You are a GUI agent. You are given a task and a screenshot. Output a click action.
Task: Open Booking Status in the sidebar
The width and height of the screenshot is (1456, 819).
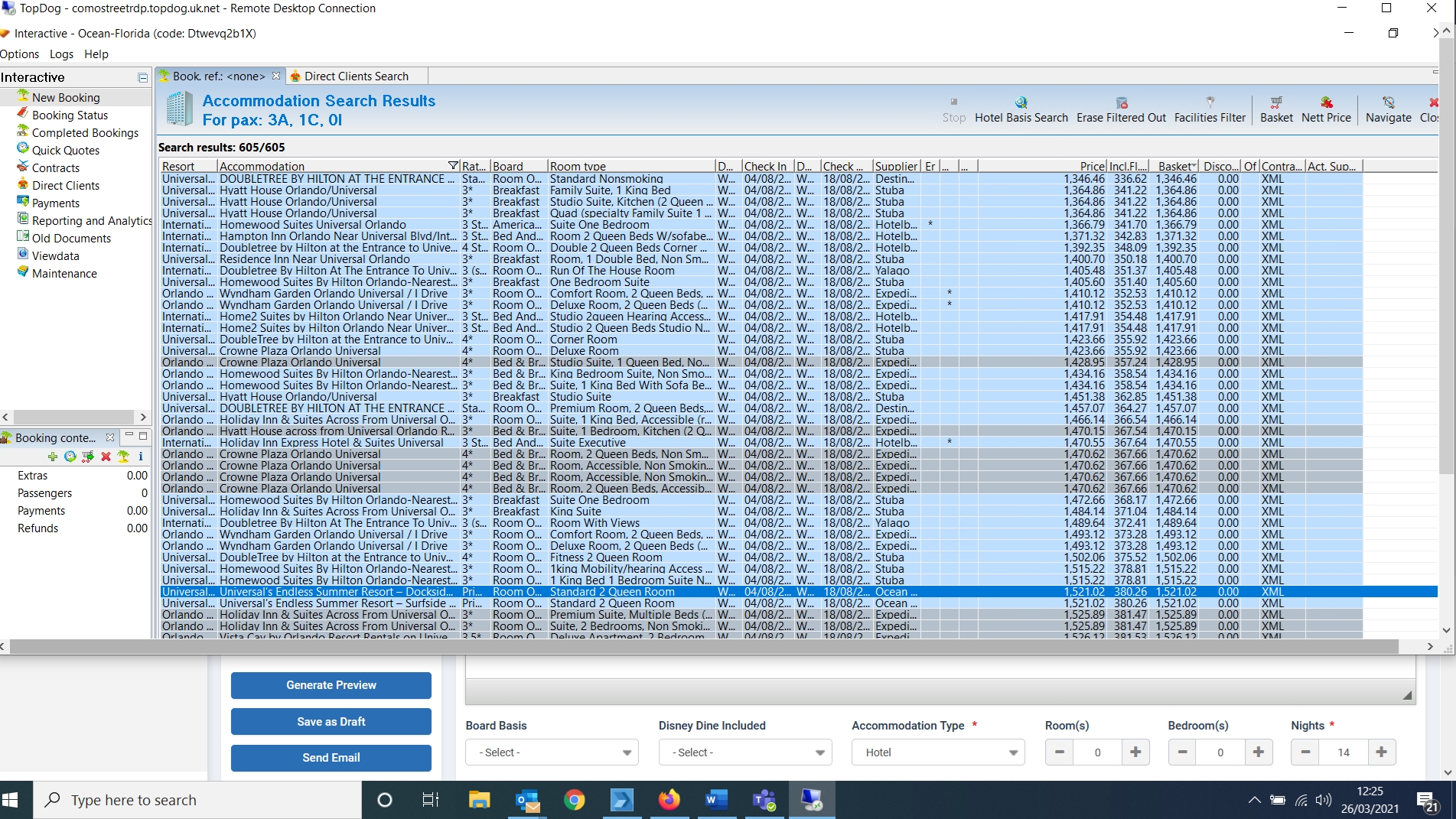70,115
